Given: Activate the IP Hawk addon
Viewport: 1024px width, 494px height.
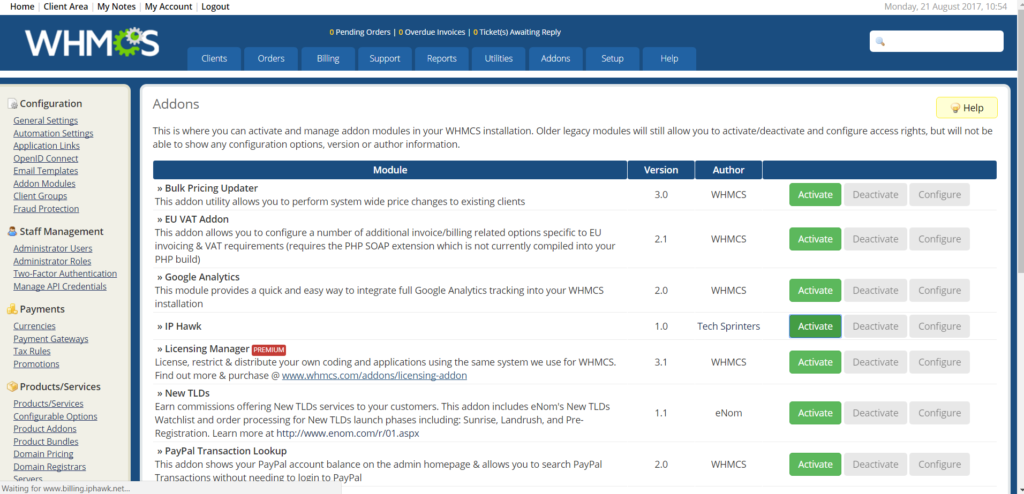Looking at the screenshot, I should (x=815, y=326).
